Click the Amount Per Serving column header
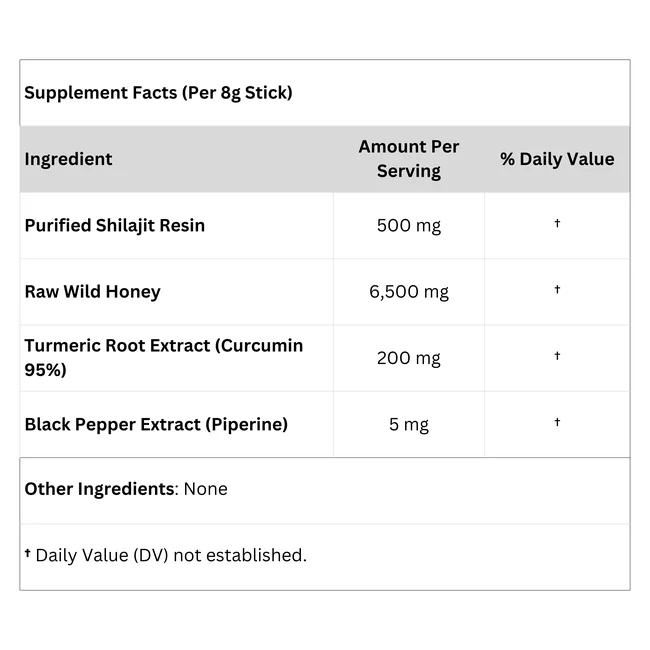Viewport: 650px width, 650px height. [409, 159]
